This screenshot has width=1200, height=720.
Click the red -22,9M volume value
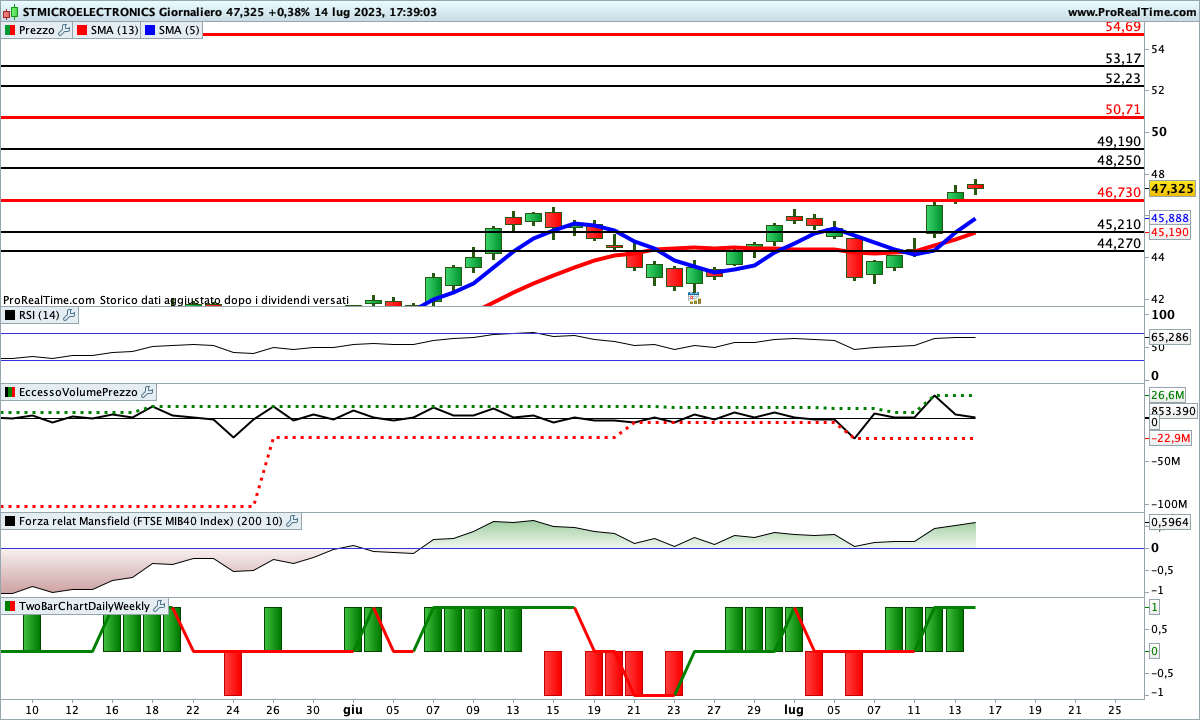coord(1169,438)
